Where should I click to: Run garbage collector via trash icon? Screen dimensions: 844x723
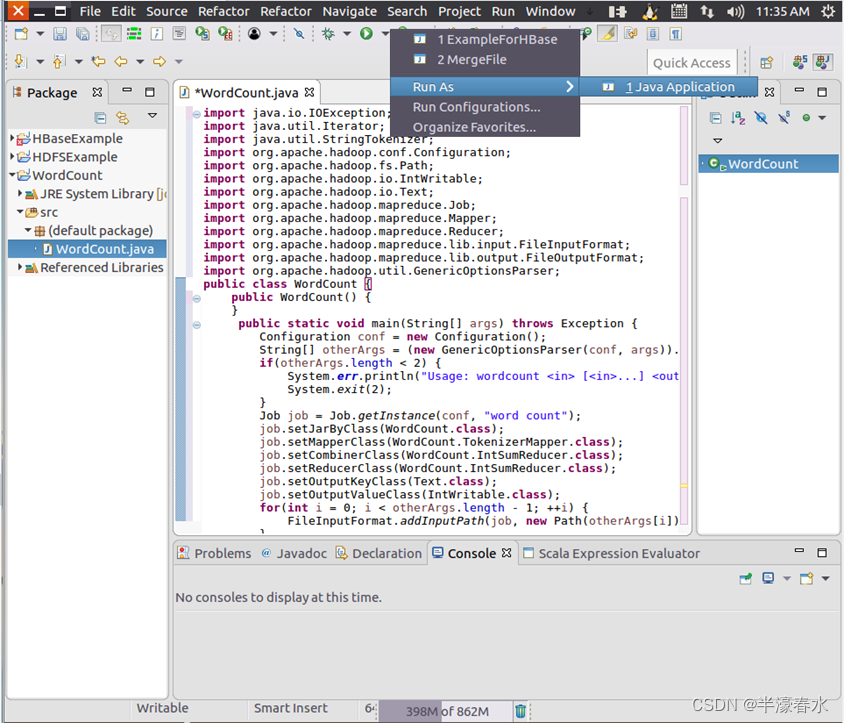(521, 711)
